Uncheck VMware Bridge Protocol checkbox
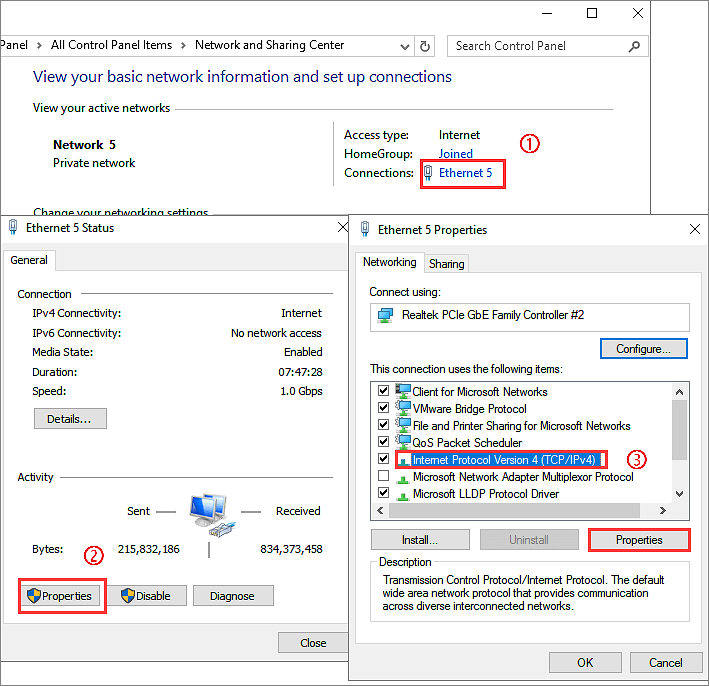 (x=383, y=409)
